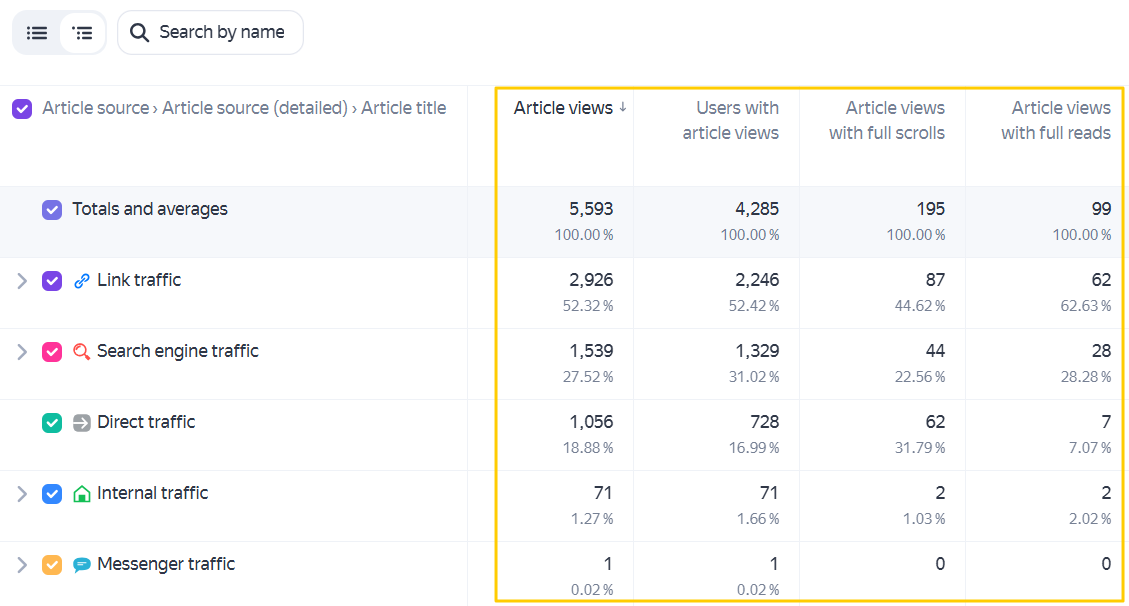Switch to flat list view icon

(37, 32)
